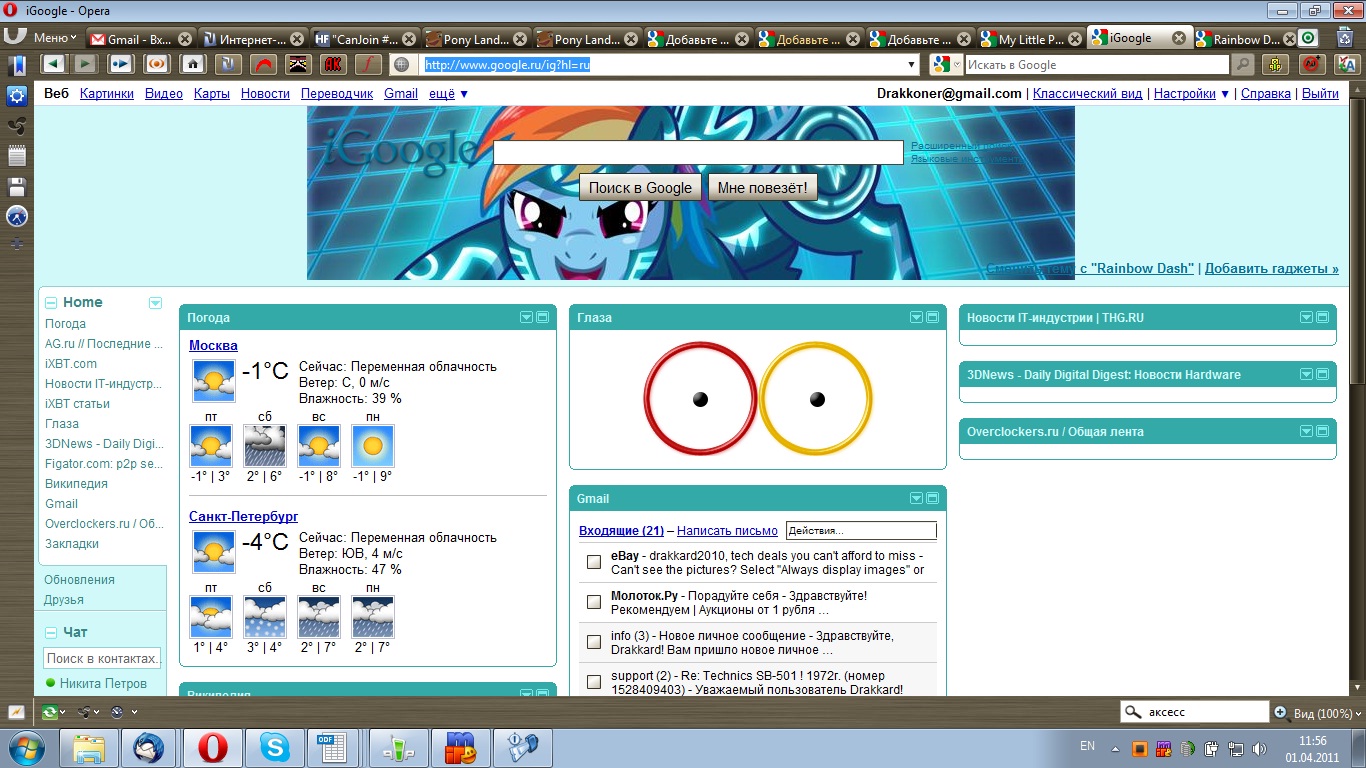Open the Действия... actions dropdown in Gmail gadget
The height and width of the screenshot is (768, 1366).
861,531
